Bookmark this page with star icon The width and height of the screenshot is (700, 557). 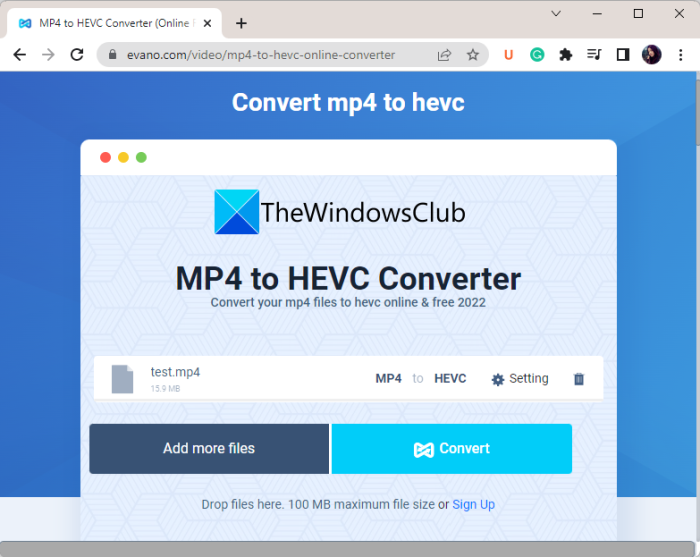pyautogui.click(x=473, y=55)
